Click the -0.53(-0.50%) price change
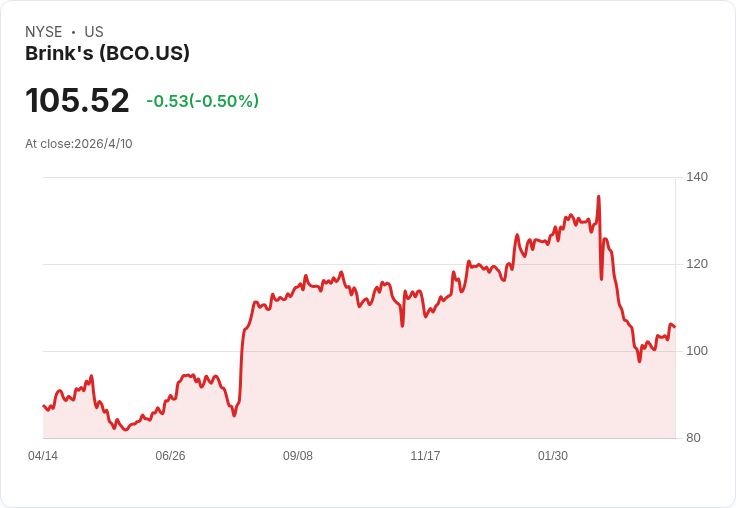Image resolution: width=736 pixels, height=508 pixels. [x=202, y=101]
